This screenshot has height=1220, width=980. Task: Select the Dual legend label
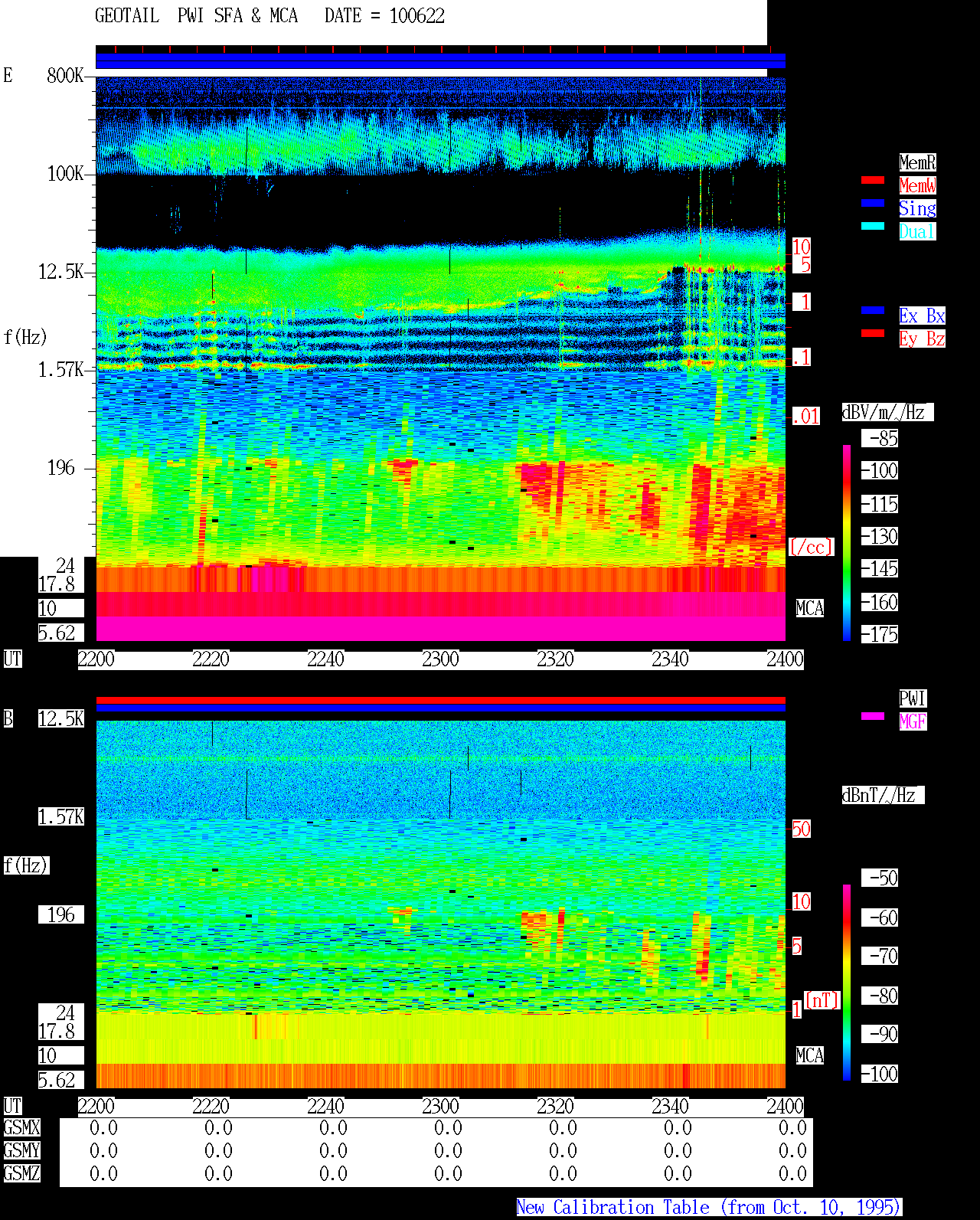[x=917, y=231]
